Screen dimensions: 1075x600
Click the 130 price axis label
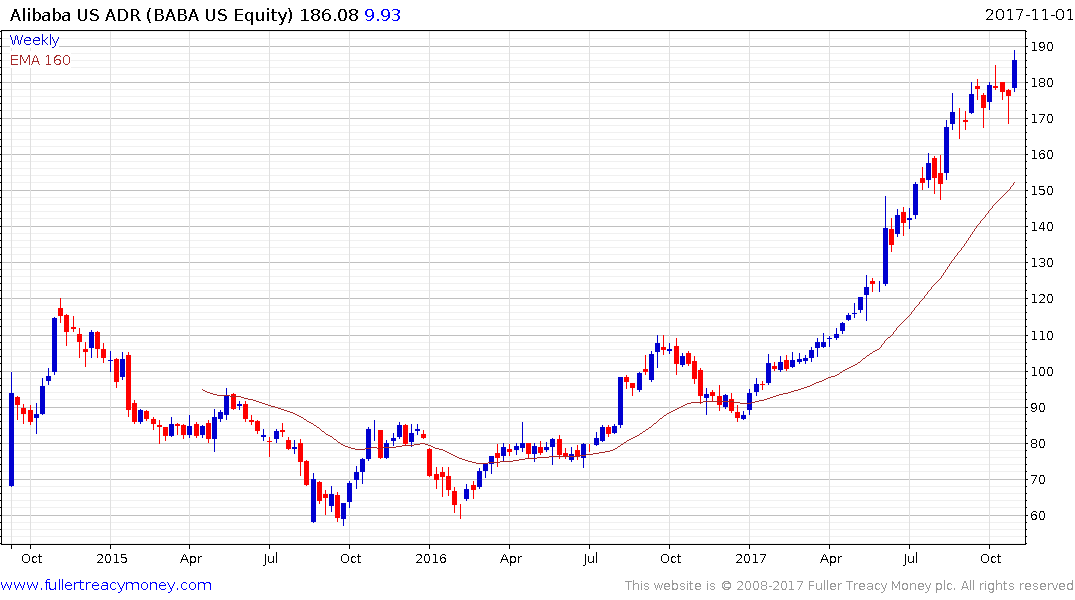1042,263
